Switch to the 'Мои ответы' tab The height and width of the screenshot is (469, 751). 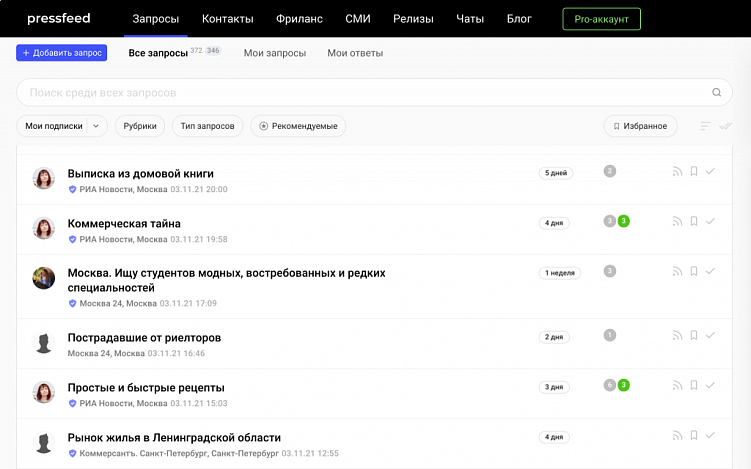tap(355, 53)
